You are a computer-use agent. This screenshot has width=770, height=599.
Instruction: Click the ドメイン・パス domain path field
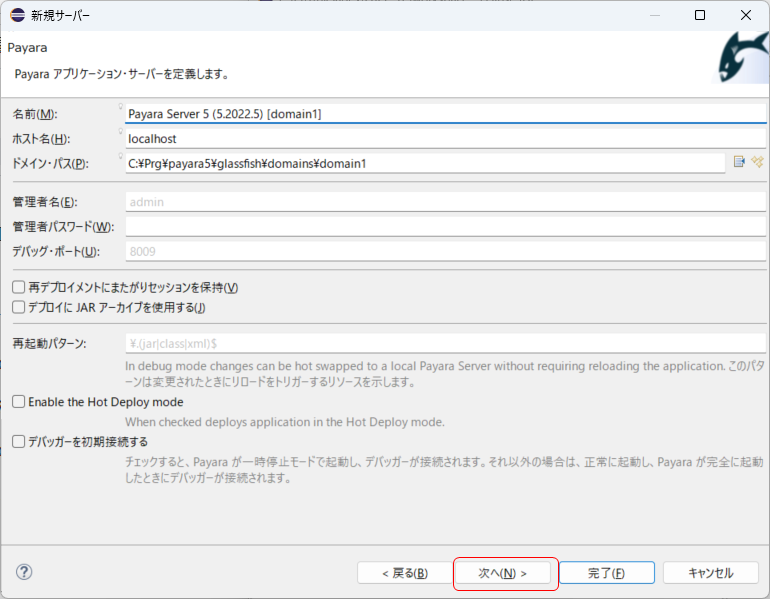(x=425, y=163)
